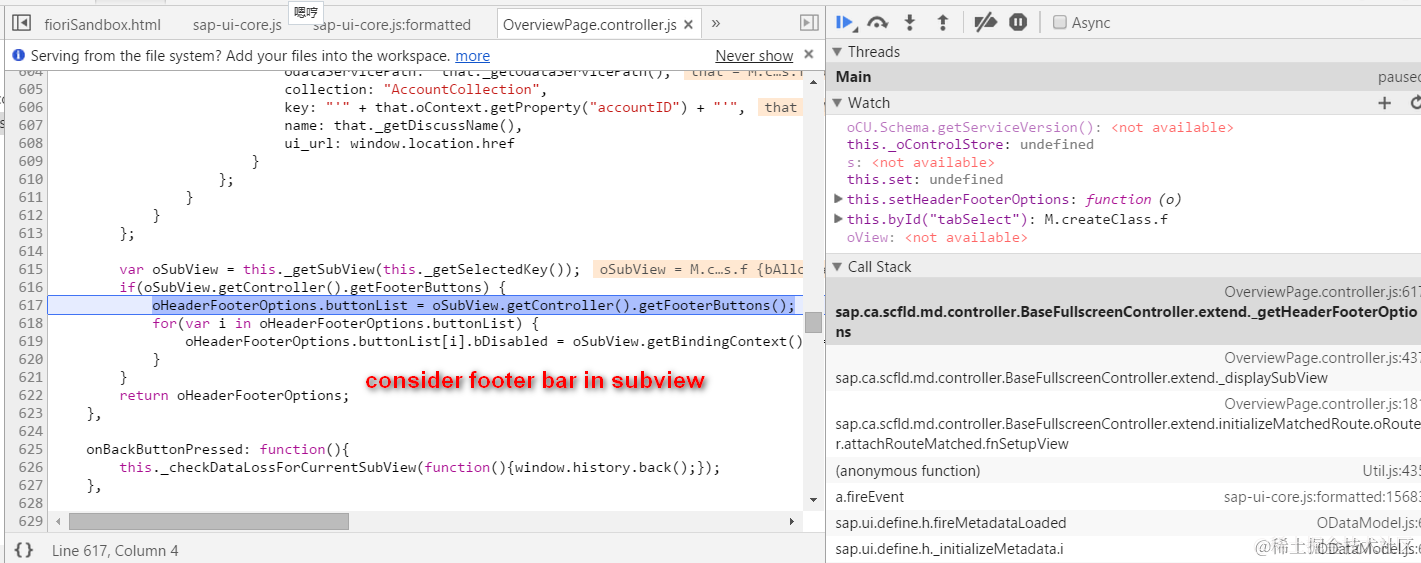Open the sap-ui-core.js:formatted tab
The width and height of the screenshot is (1421, 563).
click(392, 24)
